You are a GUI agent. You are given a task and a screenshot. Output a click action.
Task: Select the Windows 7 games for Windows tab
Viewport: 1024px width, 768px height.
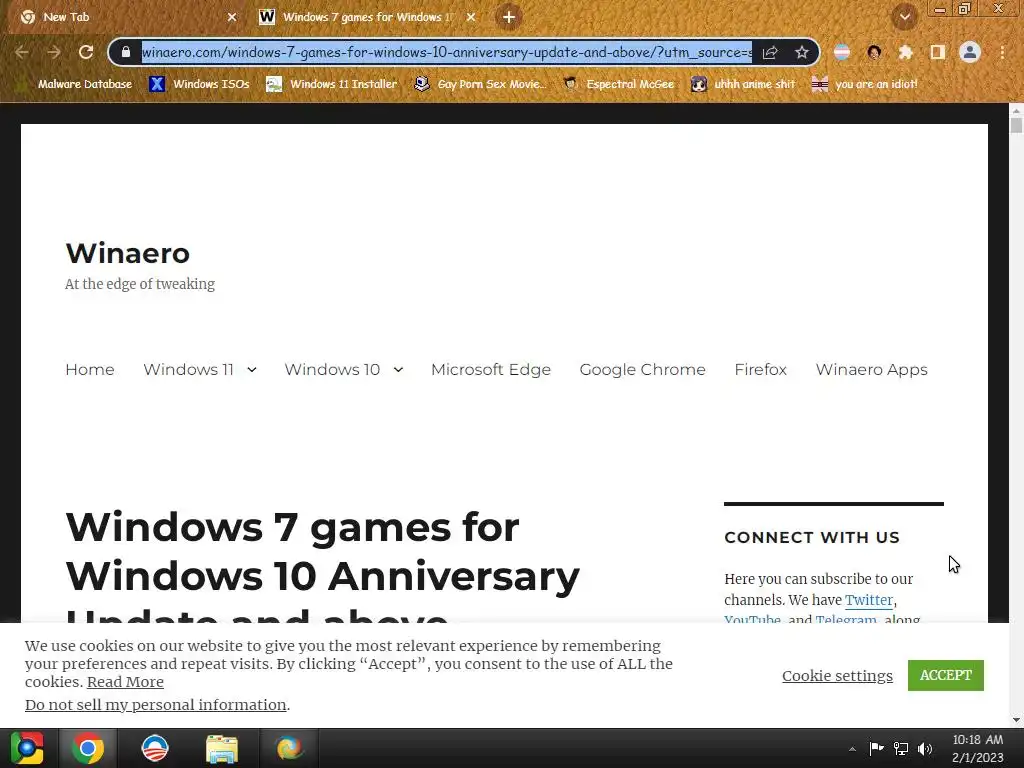pyautogui.click(x=368, y=17)
